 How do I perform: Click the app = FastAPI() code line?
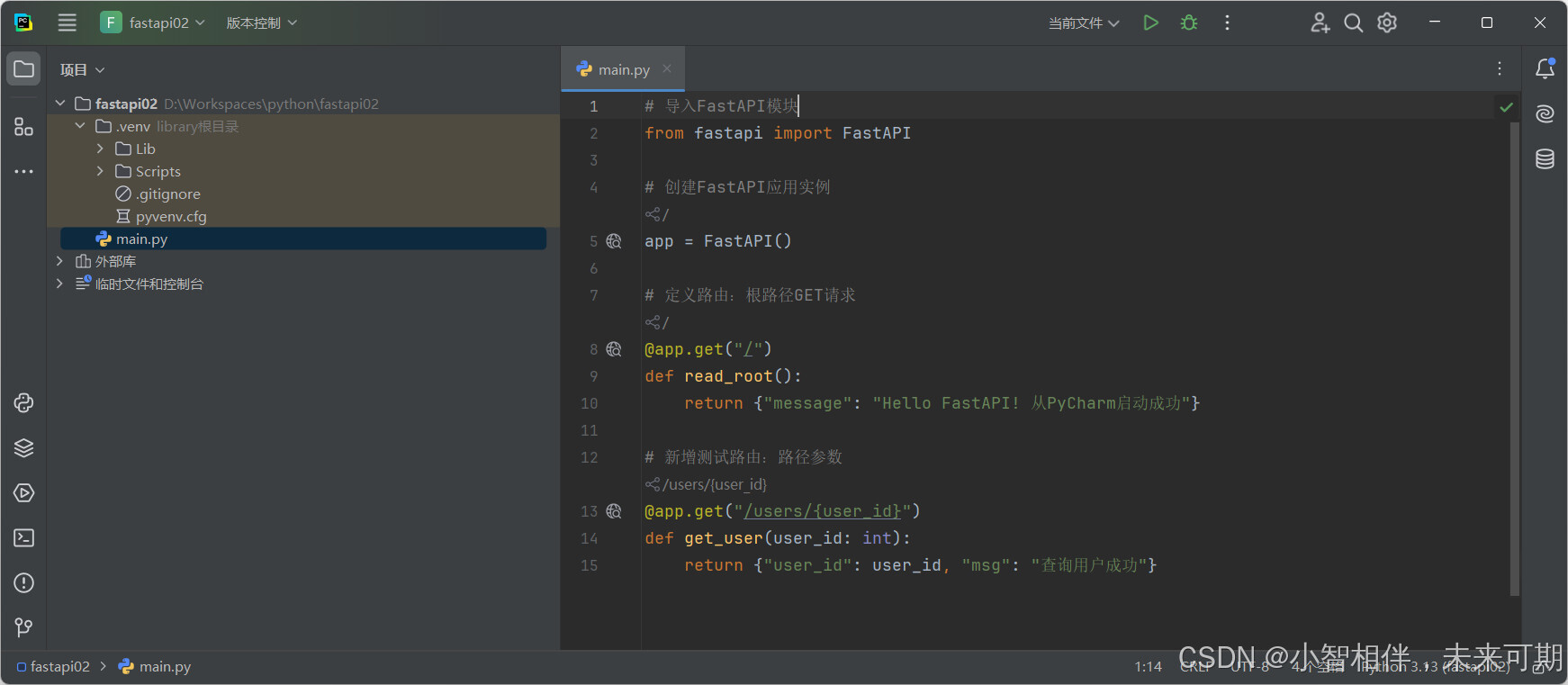tap(718, 241)
